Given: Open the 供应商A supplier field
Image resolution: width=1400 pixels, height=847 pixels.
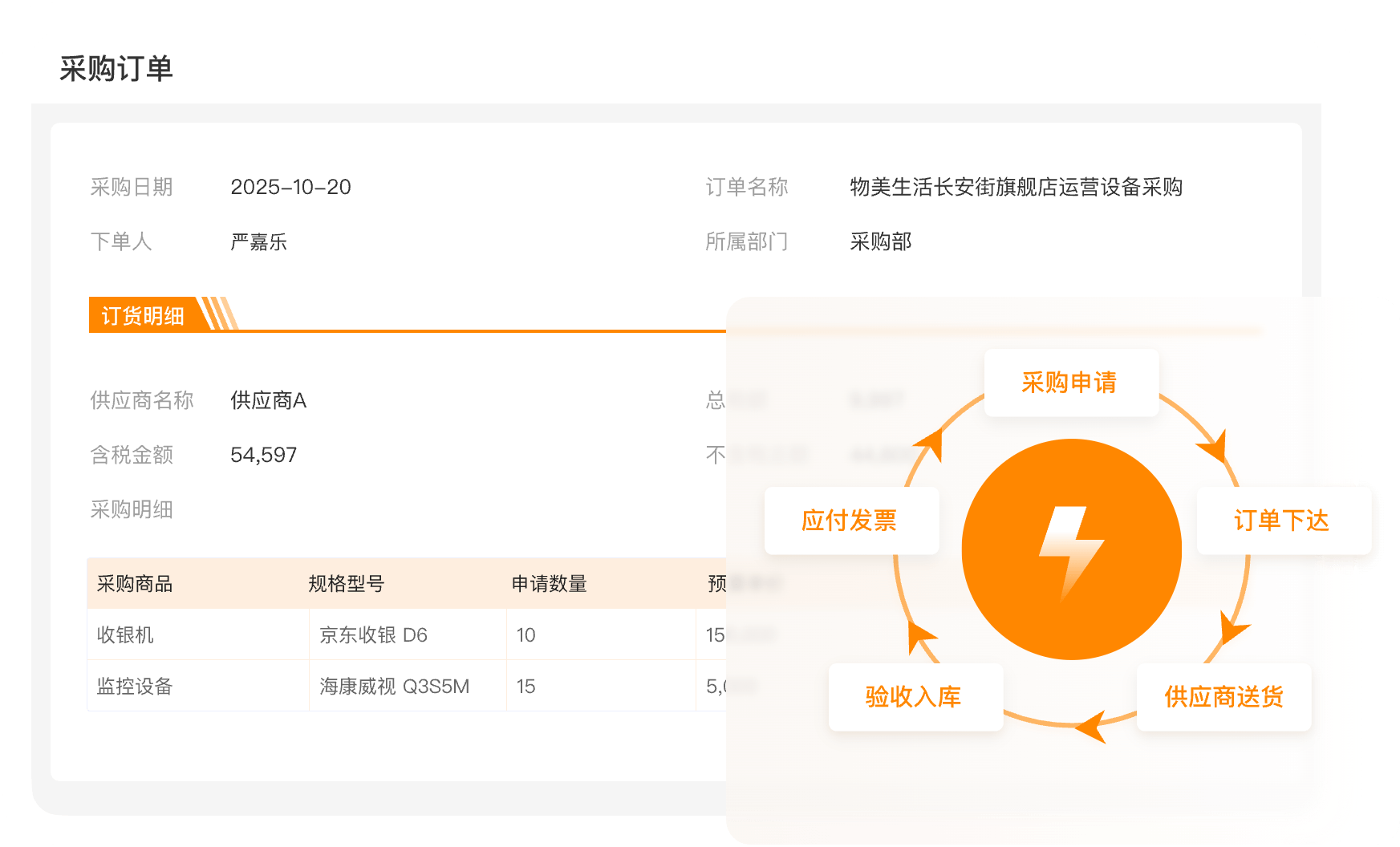Looking at the screenshot, I should pos(268,400).
